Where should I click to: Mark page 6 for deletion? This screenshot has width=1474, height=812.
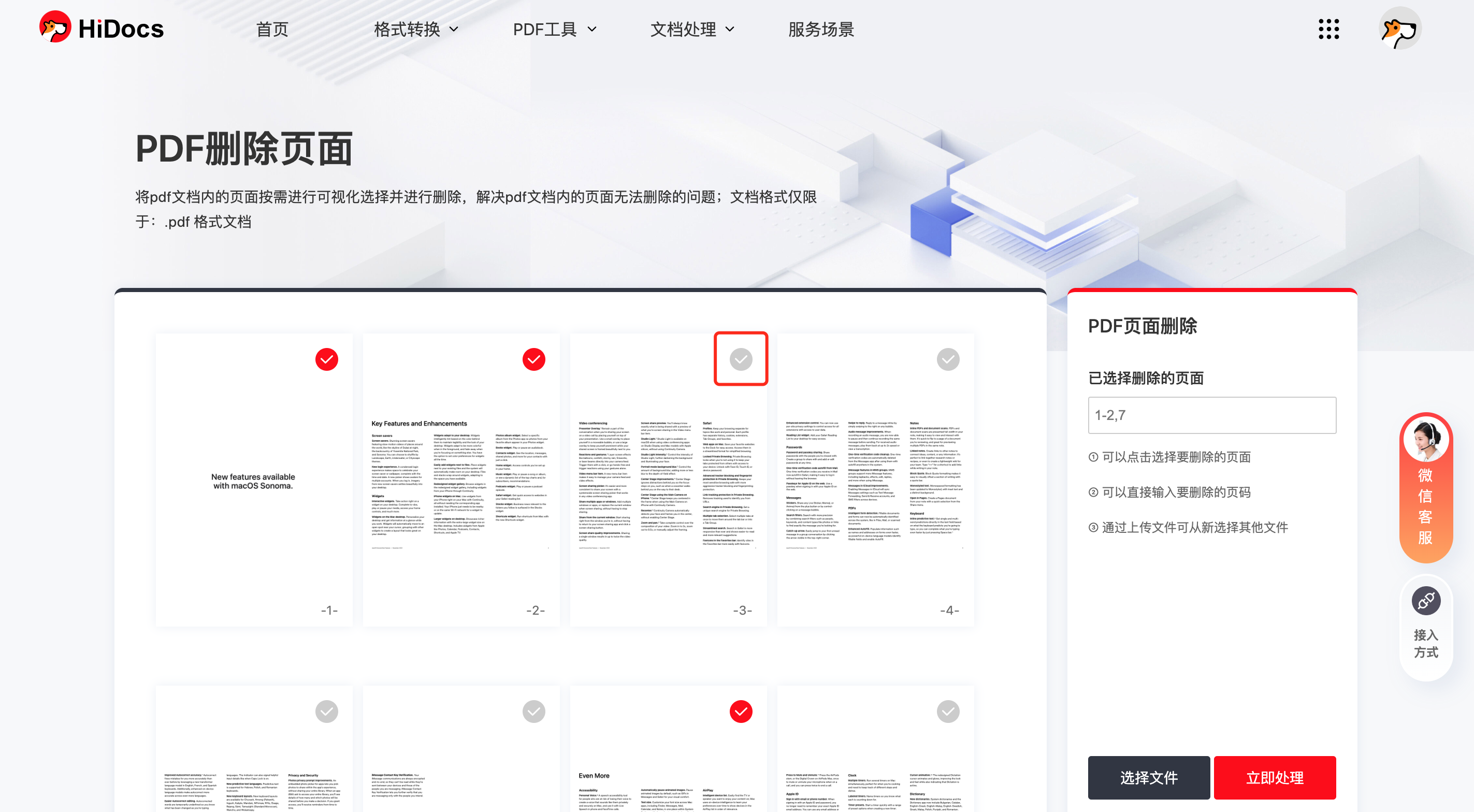click(x=534, y=712)
